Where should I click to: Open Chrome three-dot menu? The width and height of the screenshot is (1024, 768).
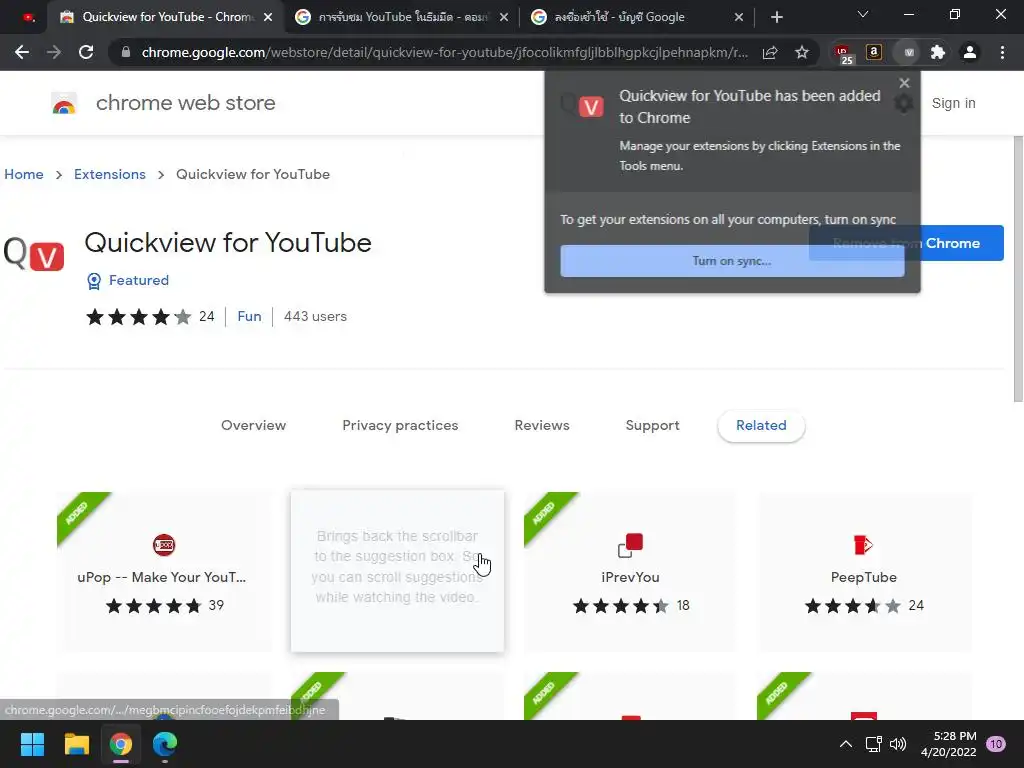pos(1002,52)
